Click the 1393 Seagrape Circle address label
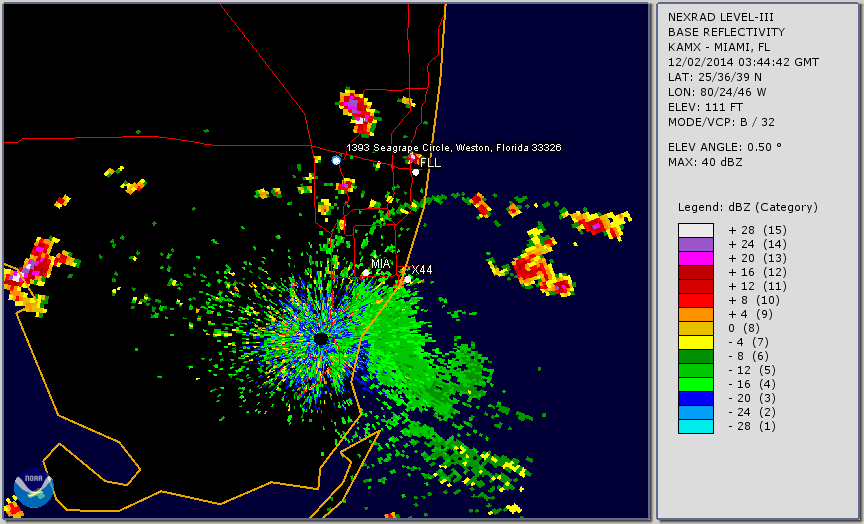The image size is (864, 524). 453,148
